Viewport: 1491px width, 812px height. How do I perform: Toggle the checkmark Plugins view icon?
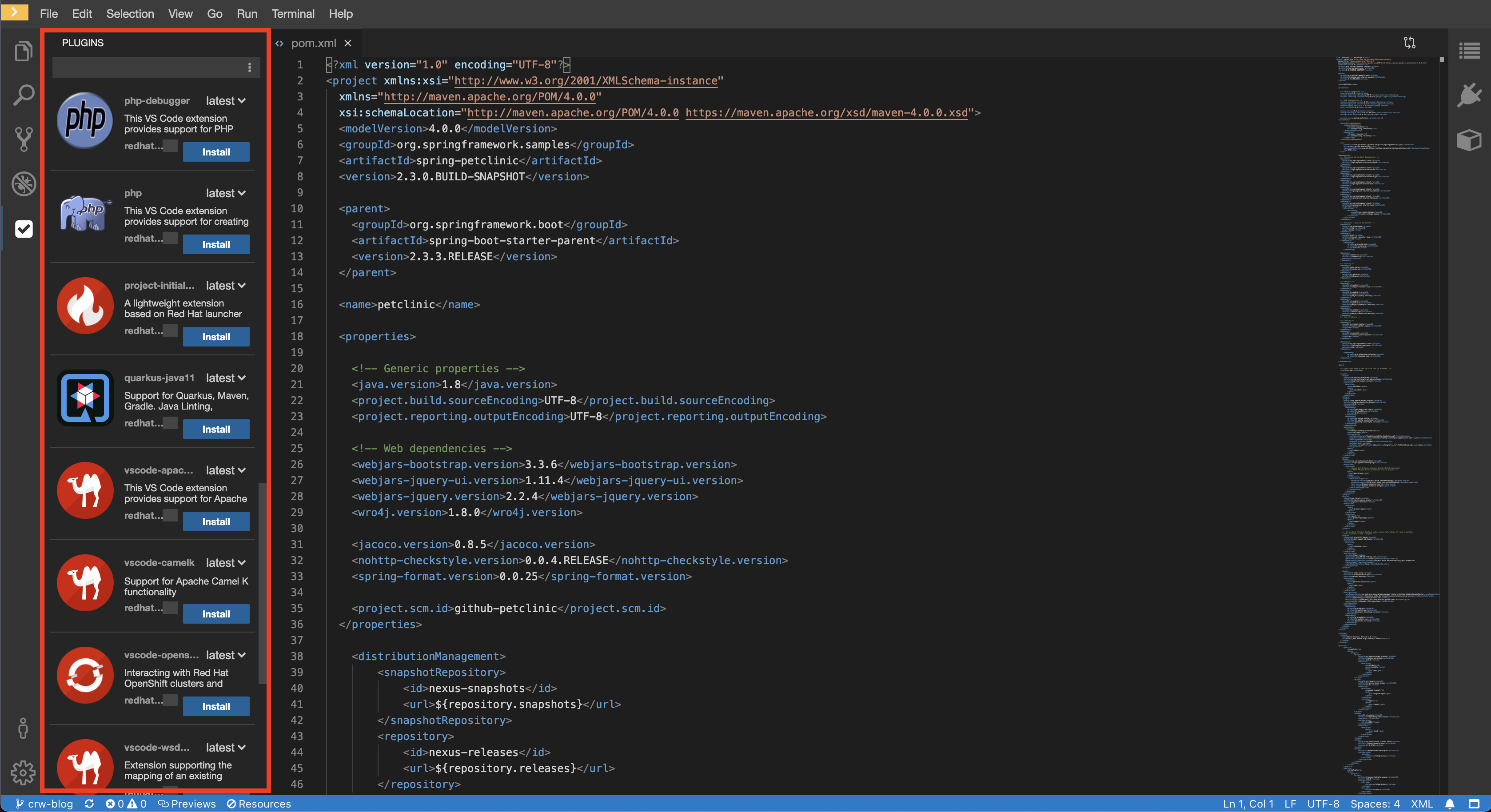tap(23, 229)
